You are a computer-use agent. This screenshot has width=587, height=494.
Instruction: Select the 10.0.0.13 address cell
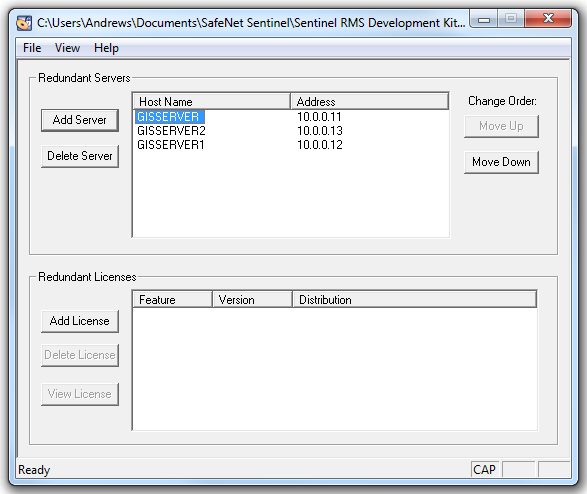coord(320,131)
